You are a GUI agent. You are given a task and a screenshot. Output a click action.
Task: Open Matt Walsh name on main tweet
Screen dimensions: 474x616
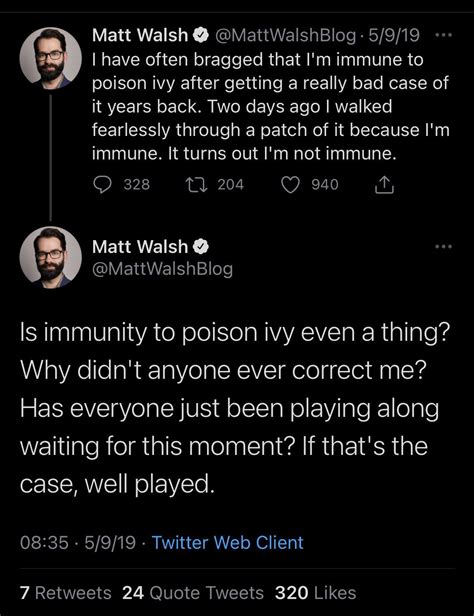tap(140, 247)
